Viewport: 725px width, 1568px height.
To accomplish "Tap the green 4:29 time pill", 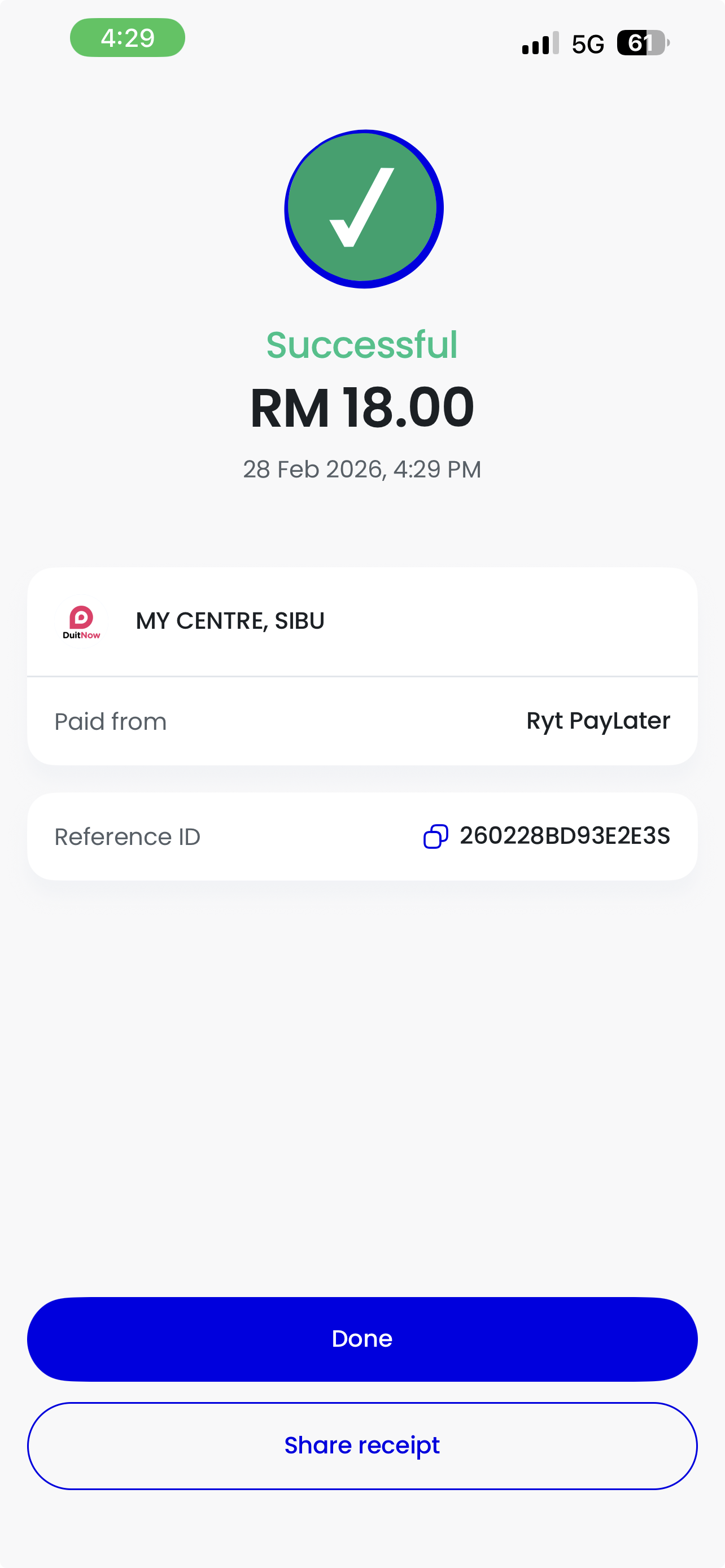I will [x=127, y=38].
